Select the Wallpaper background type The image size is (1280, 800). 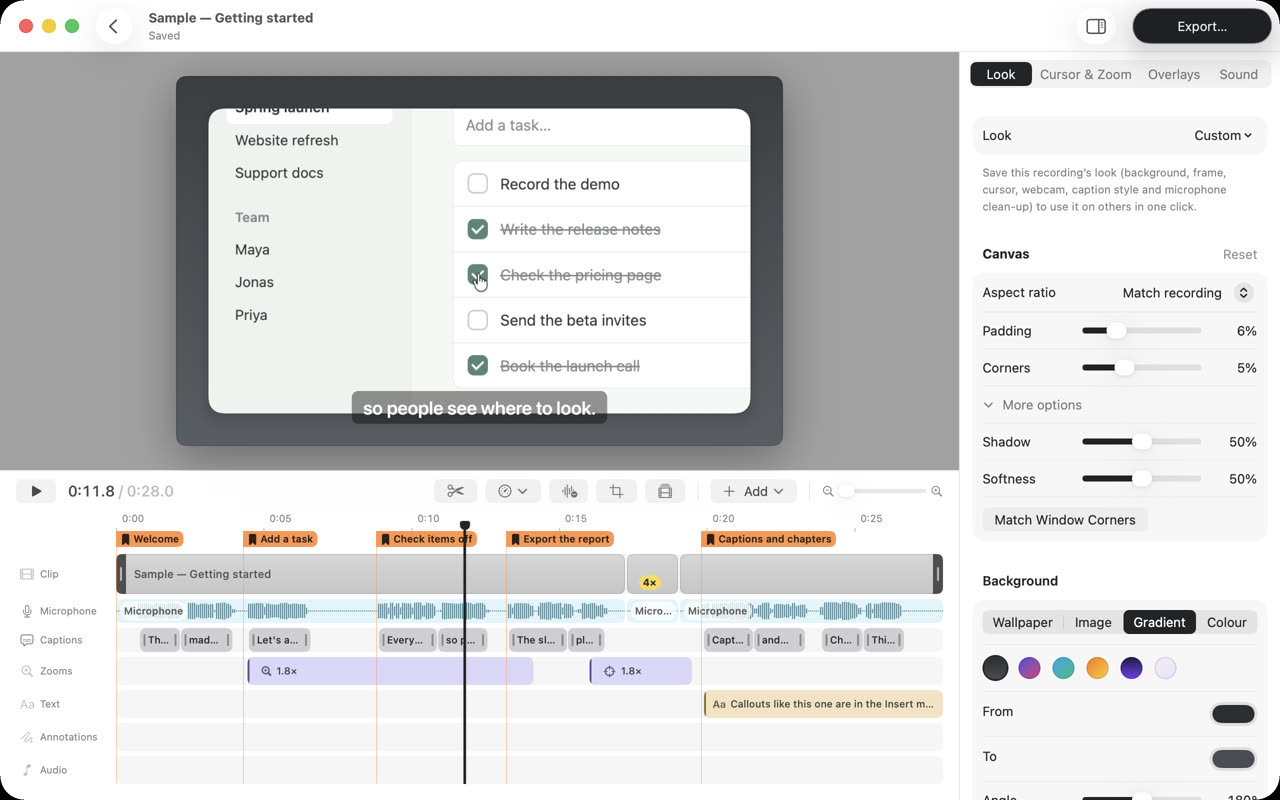click(1022, 622)
